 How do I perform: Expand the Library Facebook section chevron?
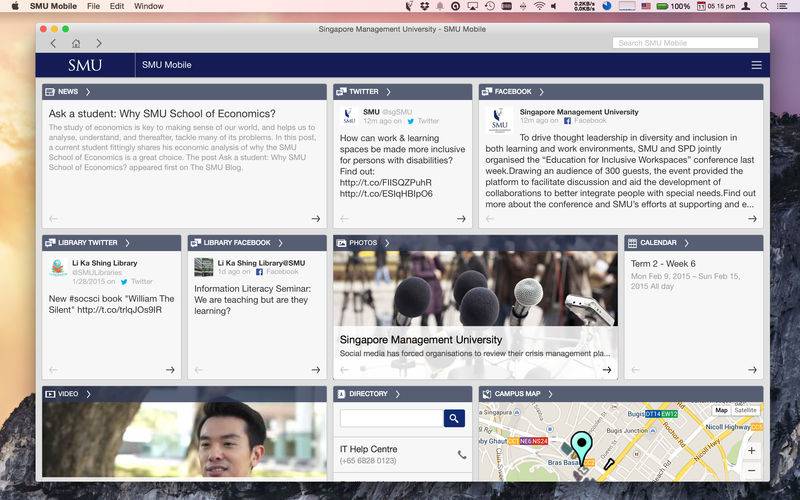click(x=280, y=243)
